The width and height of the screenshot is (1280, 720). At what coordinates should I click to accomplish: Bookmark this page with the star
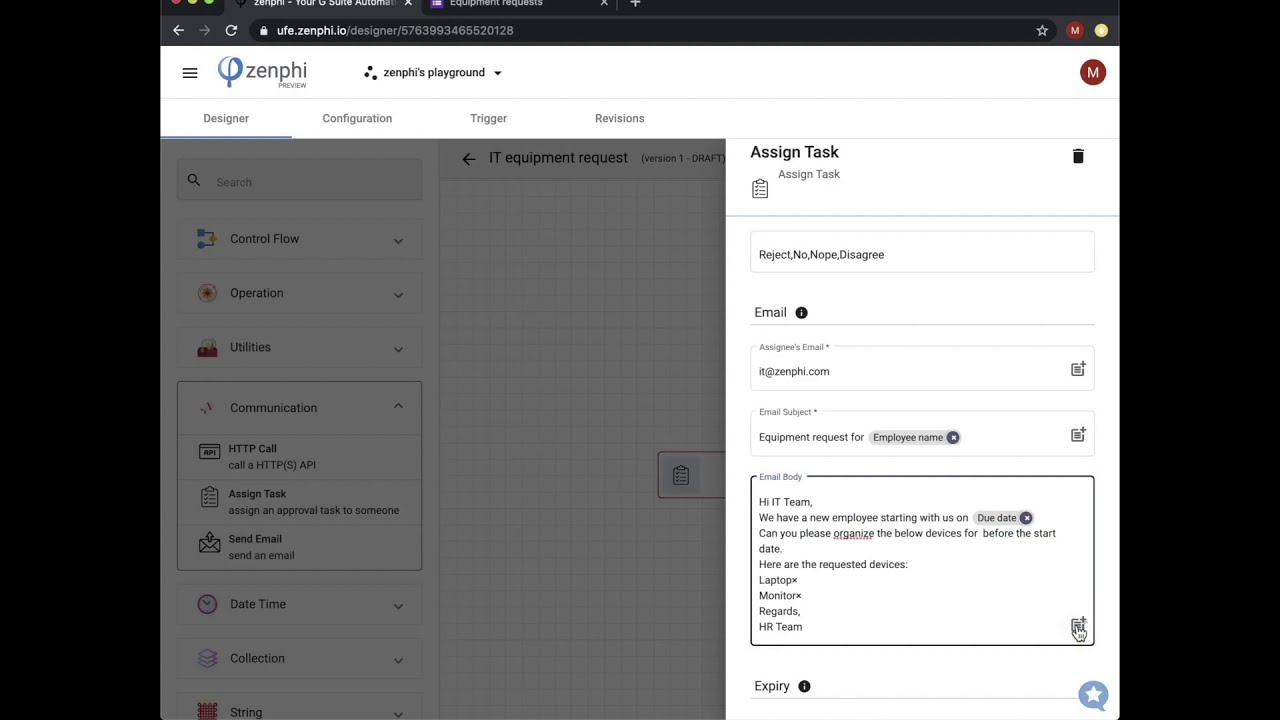tap(1042, 30)
